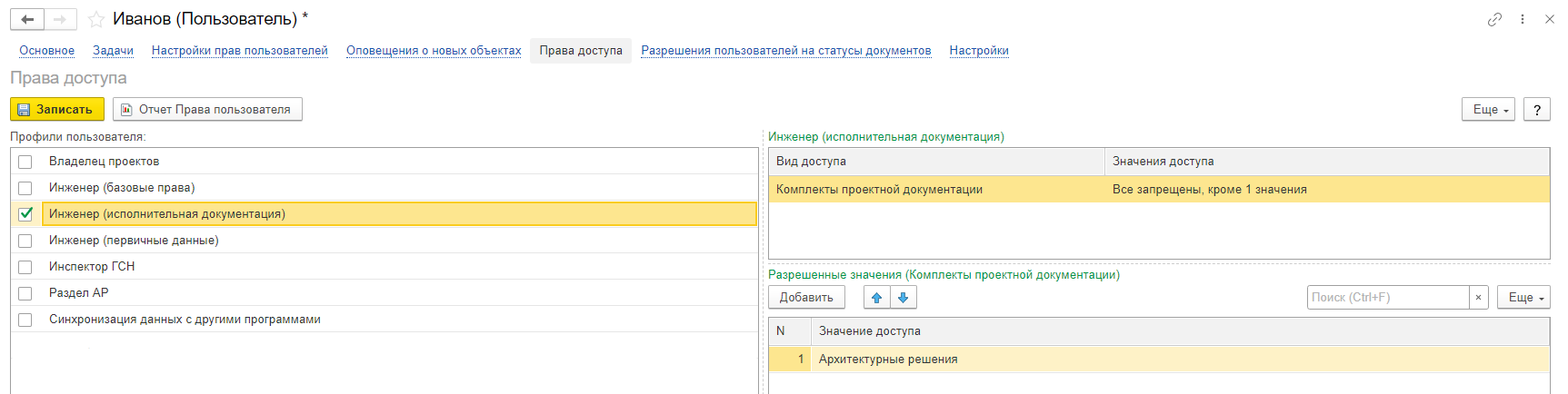Uncheck Инженер (исполнительная документация) profile

point(25,214)
